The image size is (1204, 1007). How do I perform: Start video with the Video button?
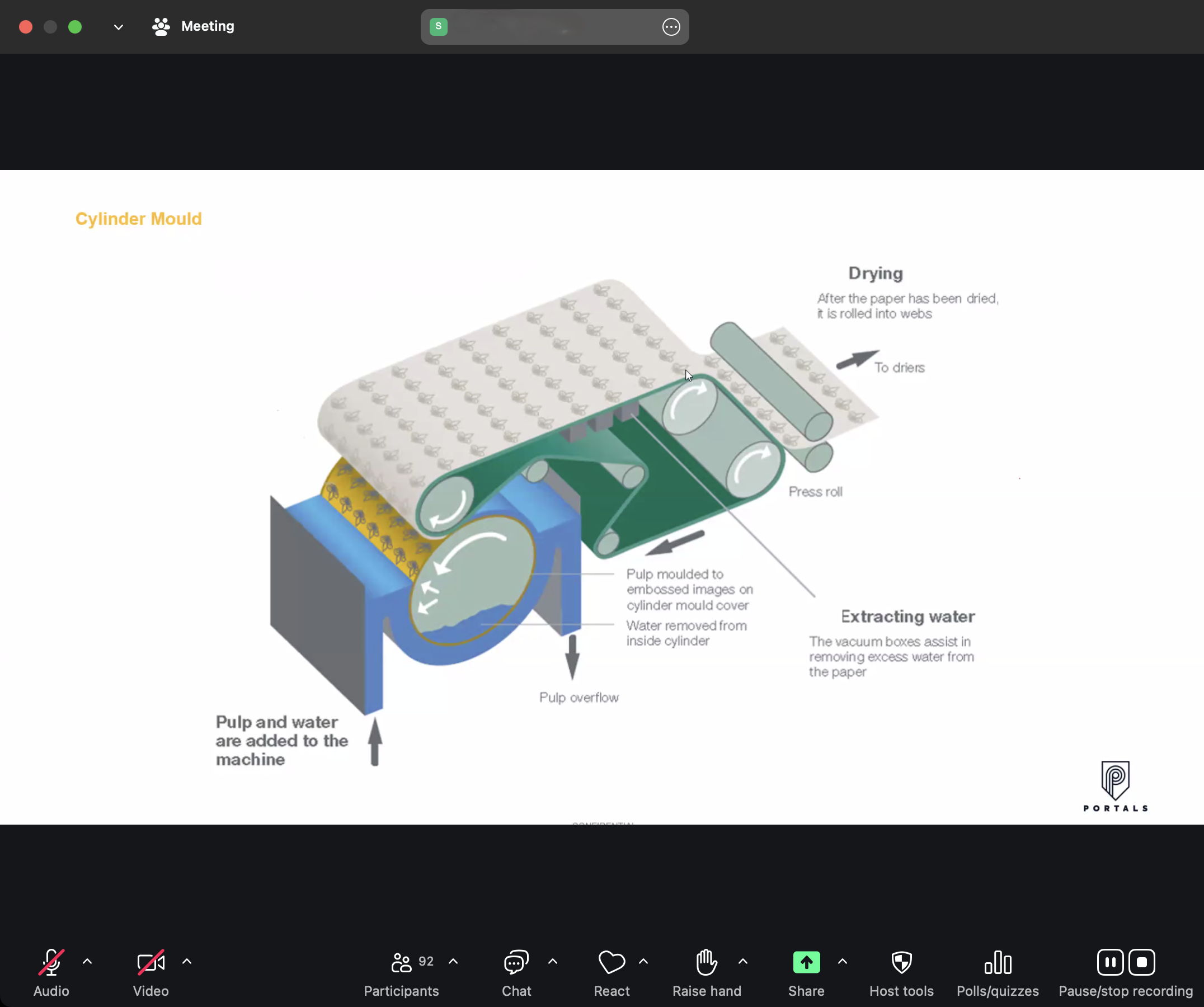(151, 963)
